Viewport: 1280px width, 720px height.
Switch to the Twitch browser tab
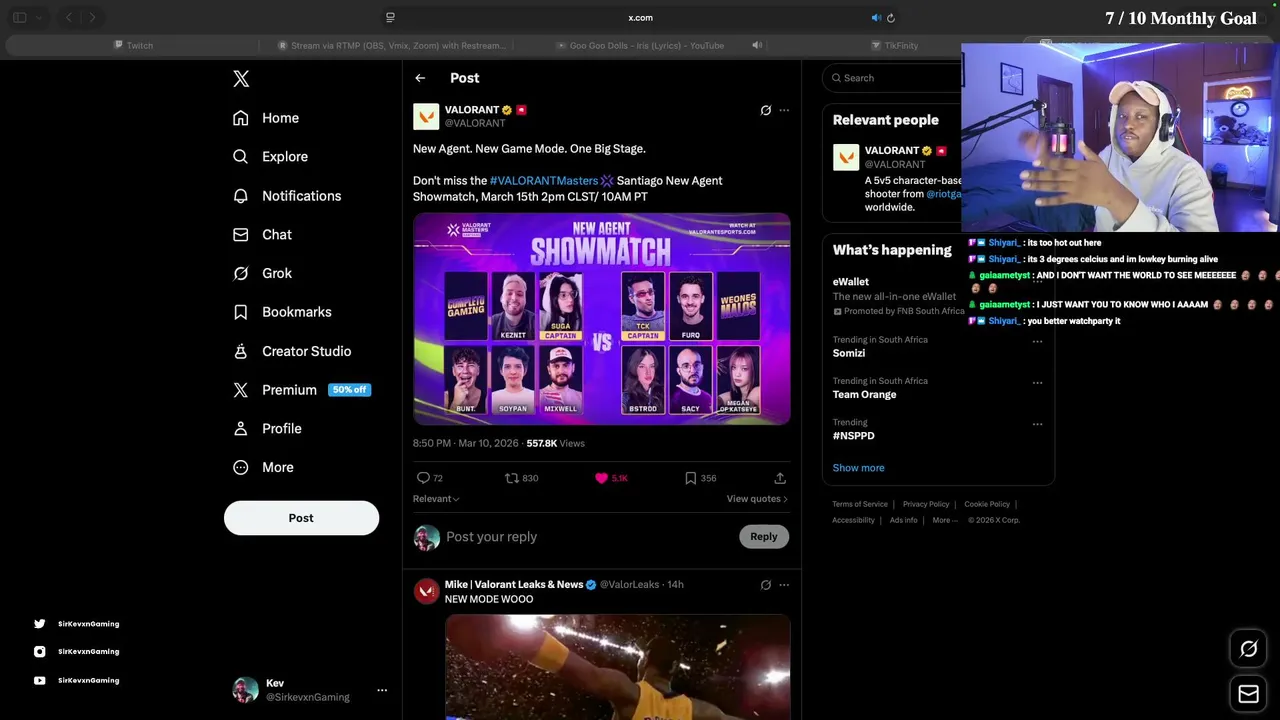(132, 45)
